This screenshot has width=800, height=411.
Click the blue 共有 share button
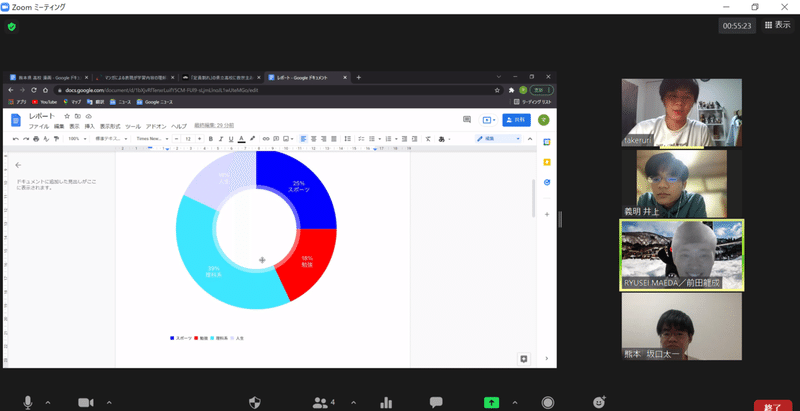point(516,120)
